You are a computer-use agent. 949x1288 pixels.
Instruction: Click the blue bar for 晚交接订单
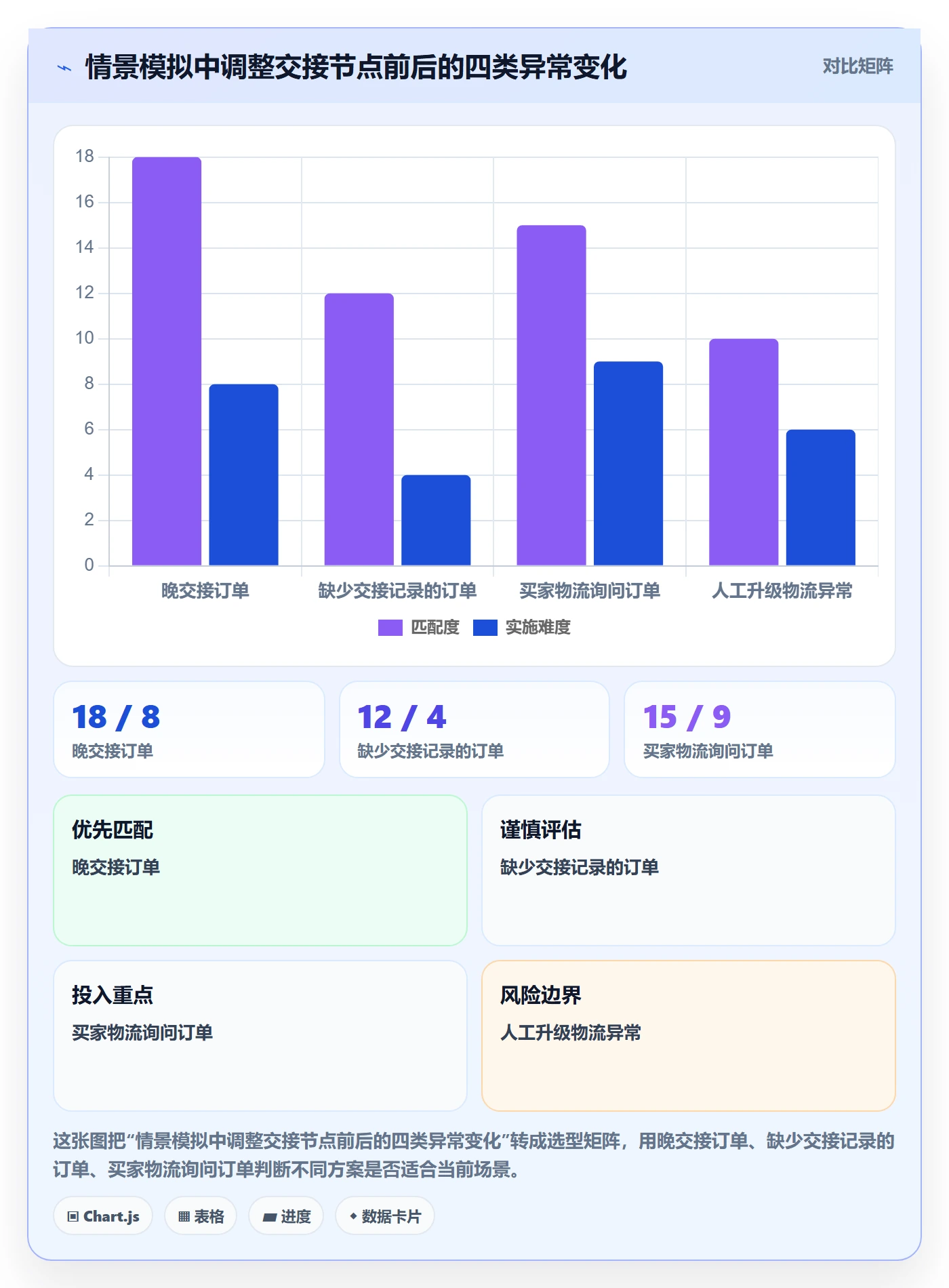(x=243, y=475)
